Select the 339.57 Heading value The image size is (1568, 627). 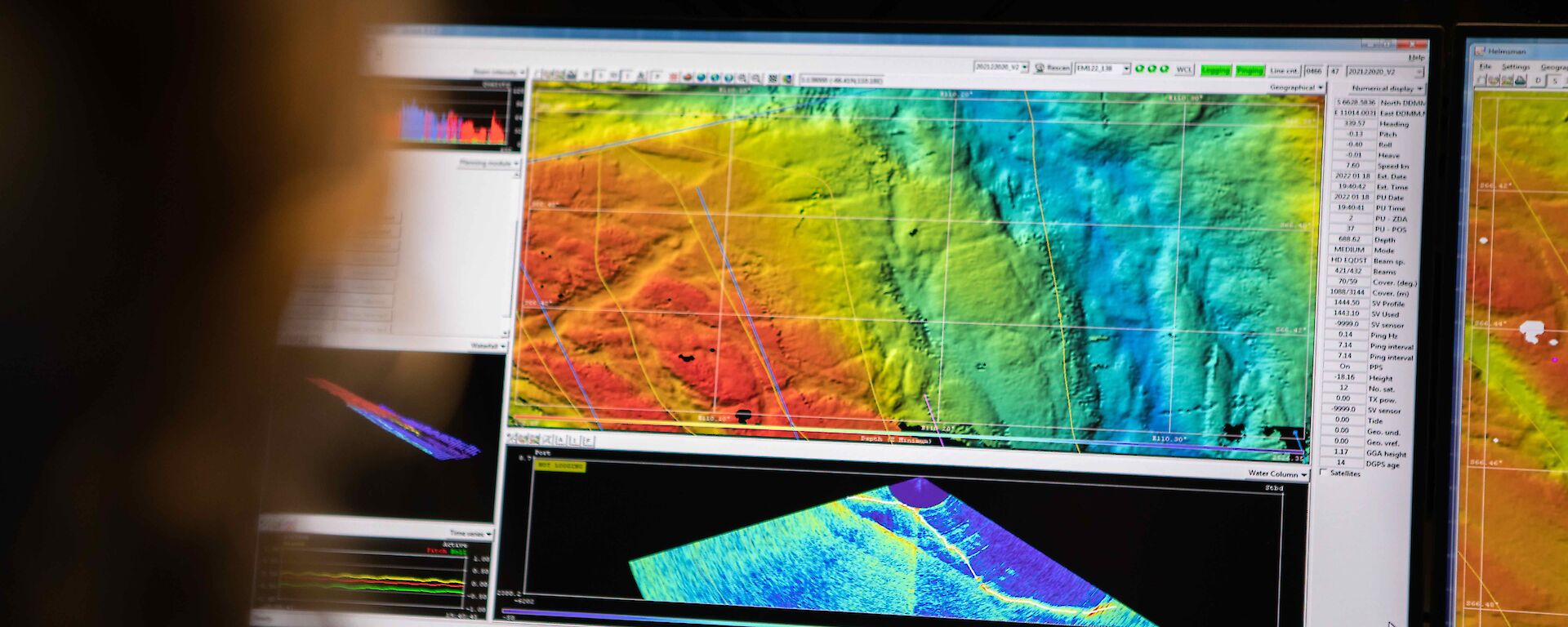[x=1355, y=123]
